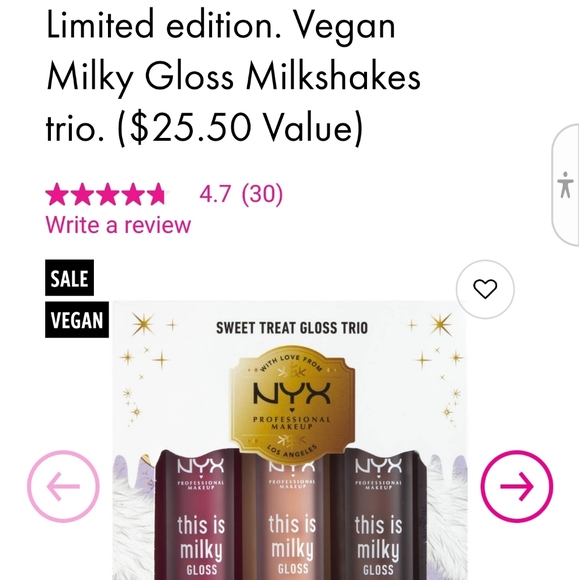The height and width of the screenshot is (580, 579).
Task: Show next product image with right arrow
Action: point(517,486)
